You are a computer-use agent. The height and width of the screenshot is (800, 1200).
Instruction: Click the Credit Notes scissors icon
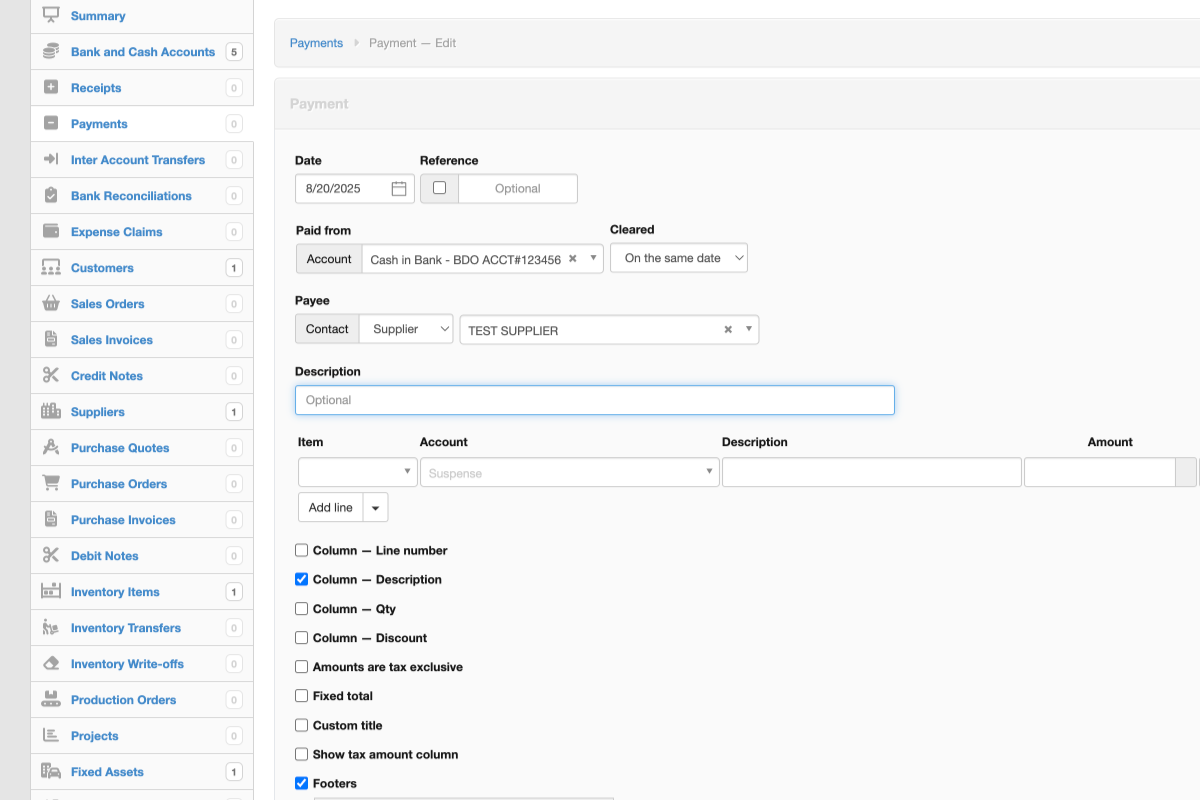pos(51,376)
